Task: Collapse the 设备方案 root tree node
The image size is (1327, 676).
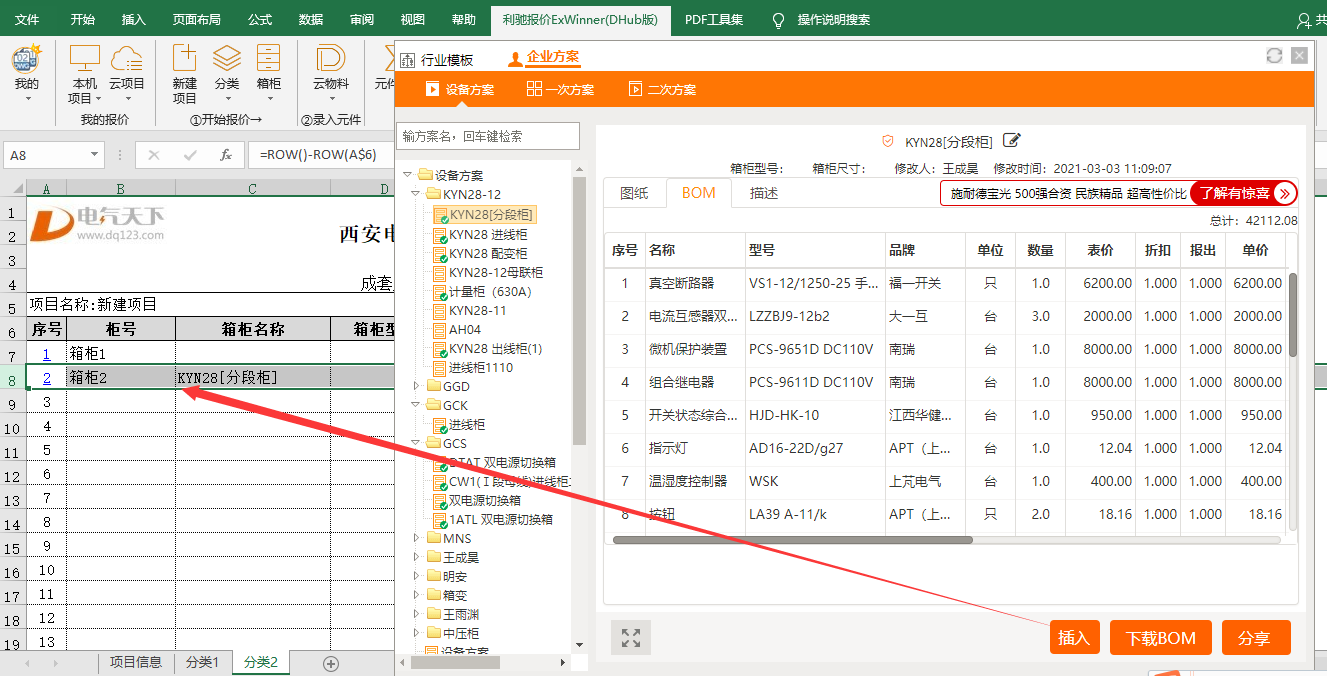Action: 408,175
